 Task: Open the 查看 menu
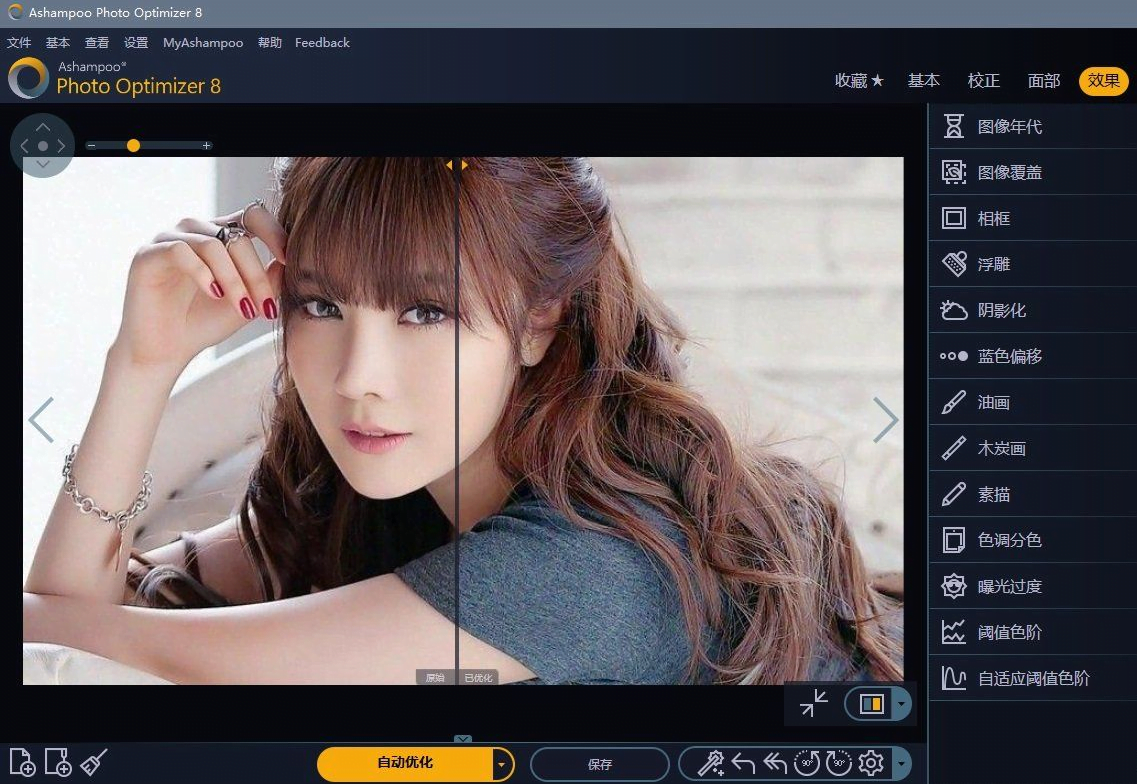click(x=96, y=43)
